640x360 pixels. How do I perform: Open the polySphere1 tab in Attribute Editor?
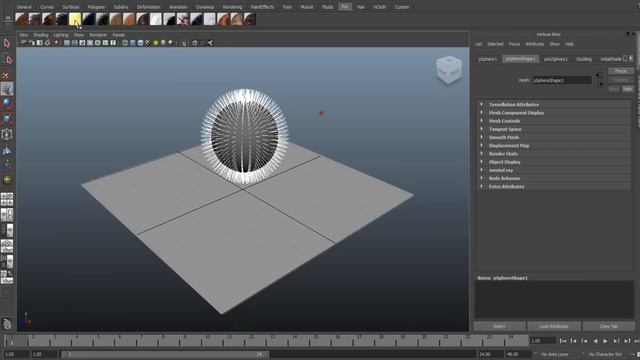coord(556,59)
